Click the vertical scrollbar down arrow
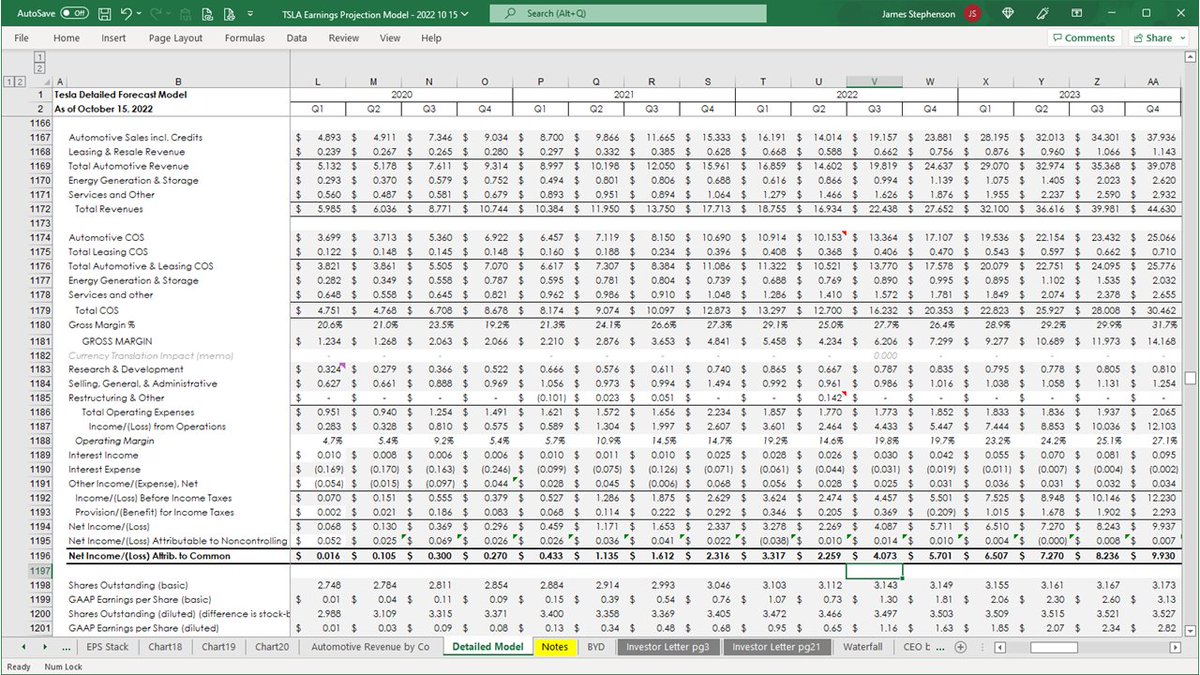The image size is (1200, 675). (x=1190, y=629)
